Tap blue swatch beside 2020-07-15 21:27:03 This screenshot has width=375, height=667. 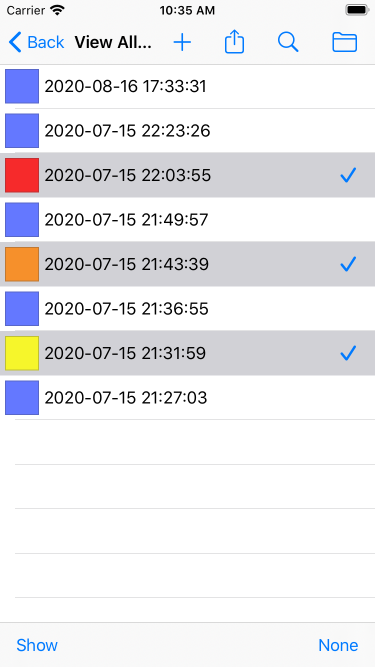(x=22, y=398)
